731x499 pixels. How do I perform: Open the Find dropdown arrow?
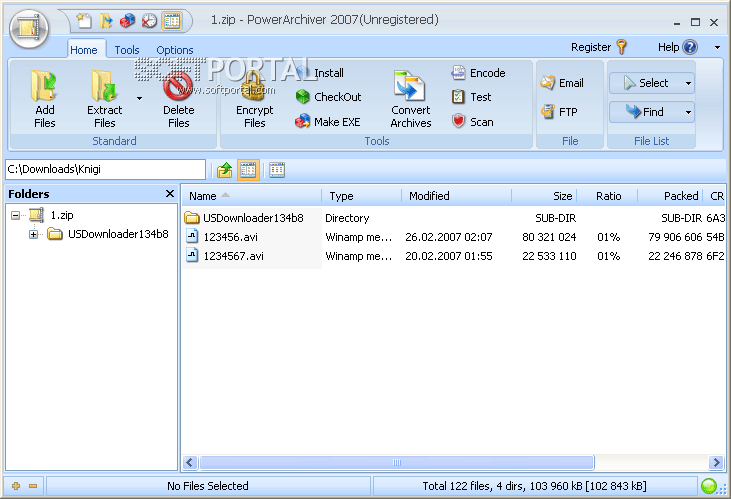[688, 112]
